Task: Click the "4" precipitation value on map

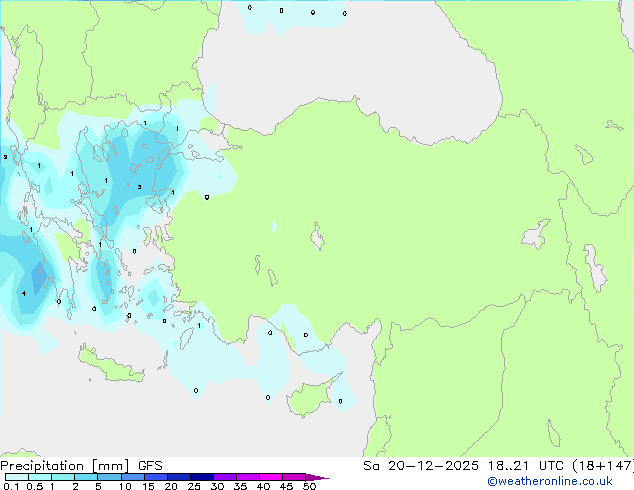Action: tap(24, 293)
